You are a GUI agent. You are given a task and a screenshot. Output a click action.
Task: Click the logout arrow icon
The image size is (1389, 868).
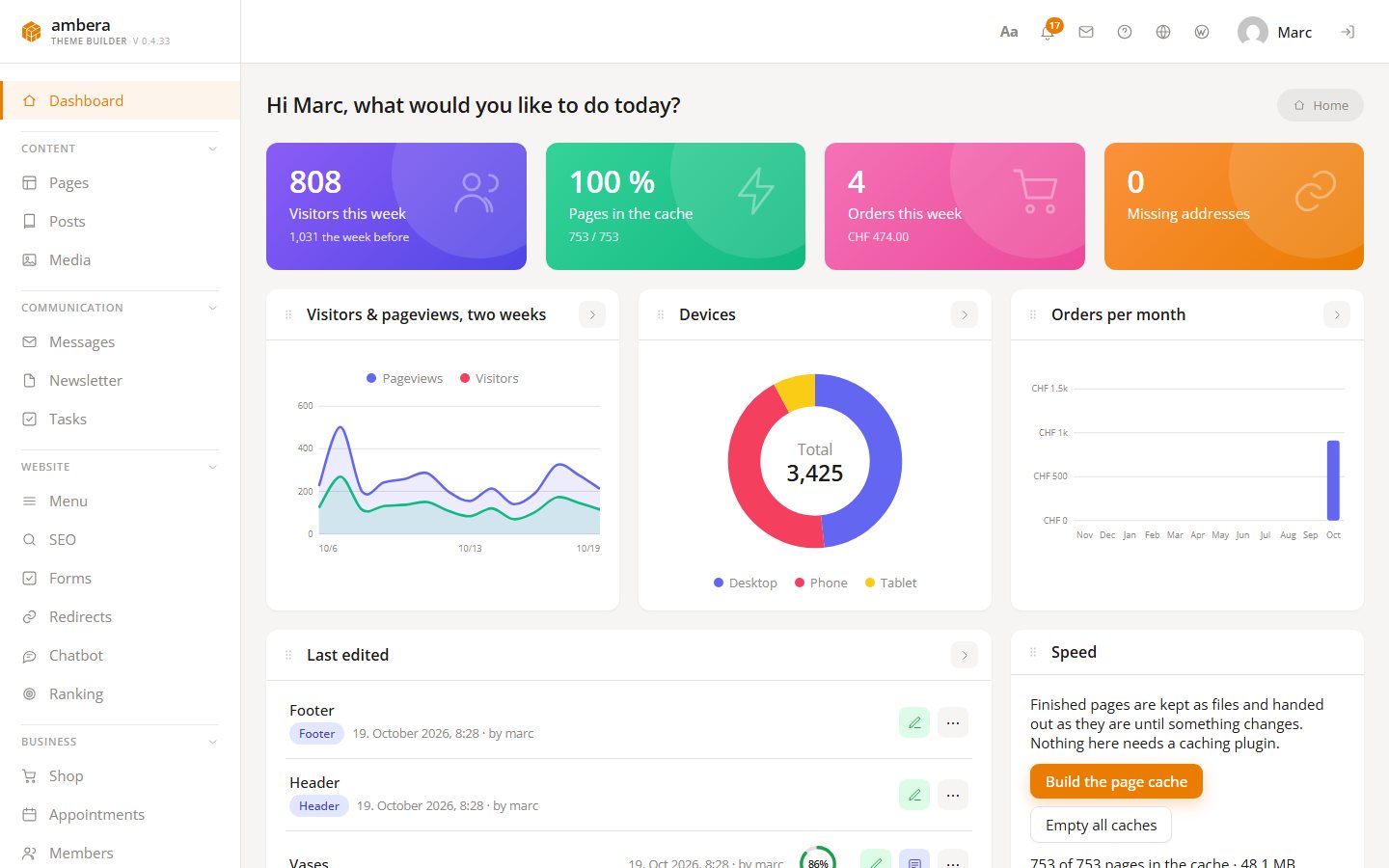click(x=1348, y=32)
